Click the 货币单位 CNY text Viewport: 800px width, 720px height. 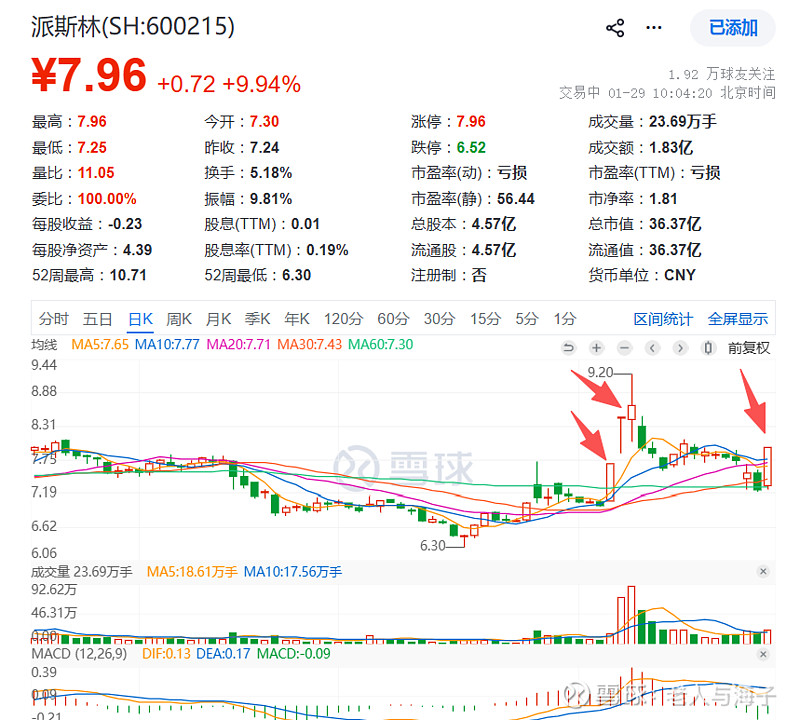pyautogui.click(x=680, y=275)
